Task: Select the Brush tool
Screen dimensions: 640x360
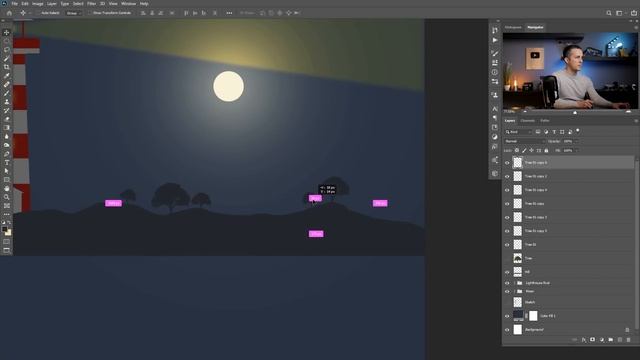Action: (x=7, y=93)
